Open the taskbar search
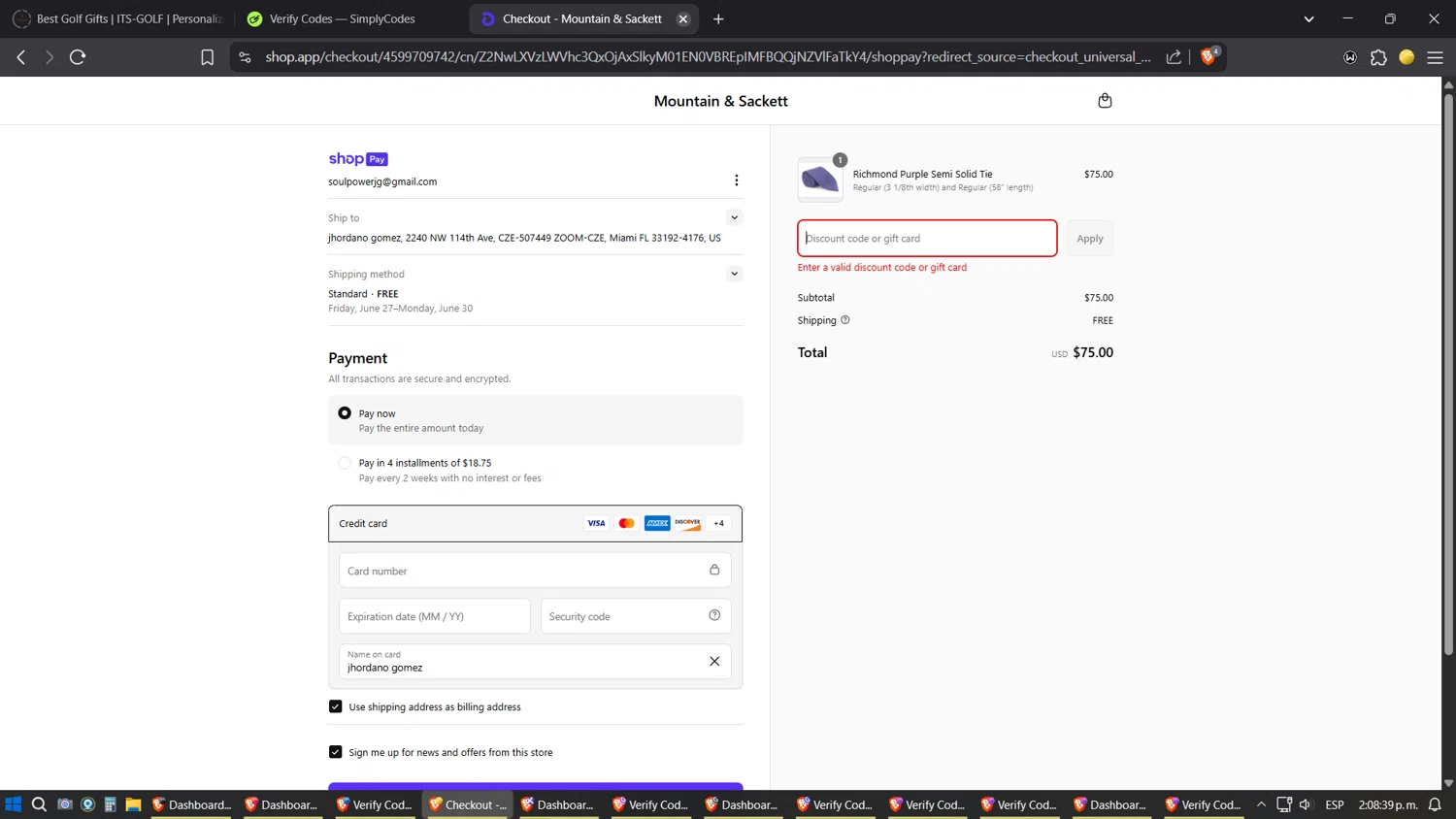The width and height of the screenshot is (1456, 819). (39, 804)
